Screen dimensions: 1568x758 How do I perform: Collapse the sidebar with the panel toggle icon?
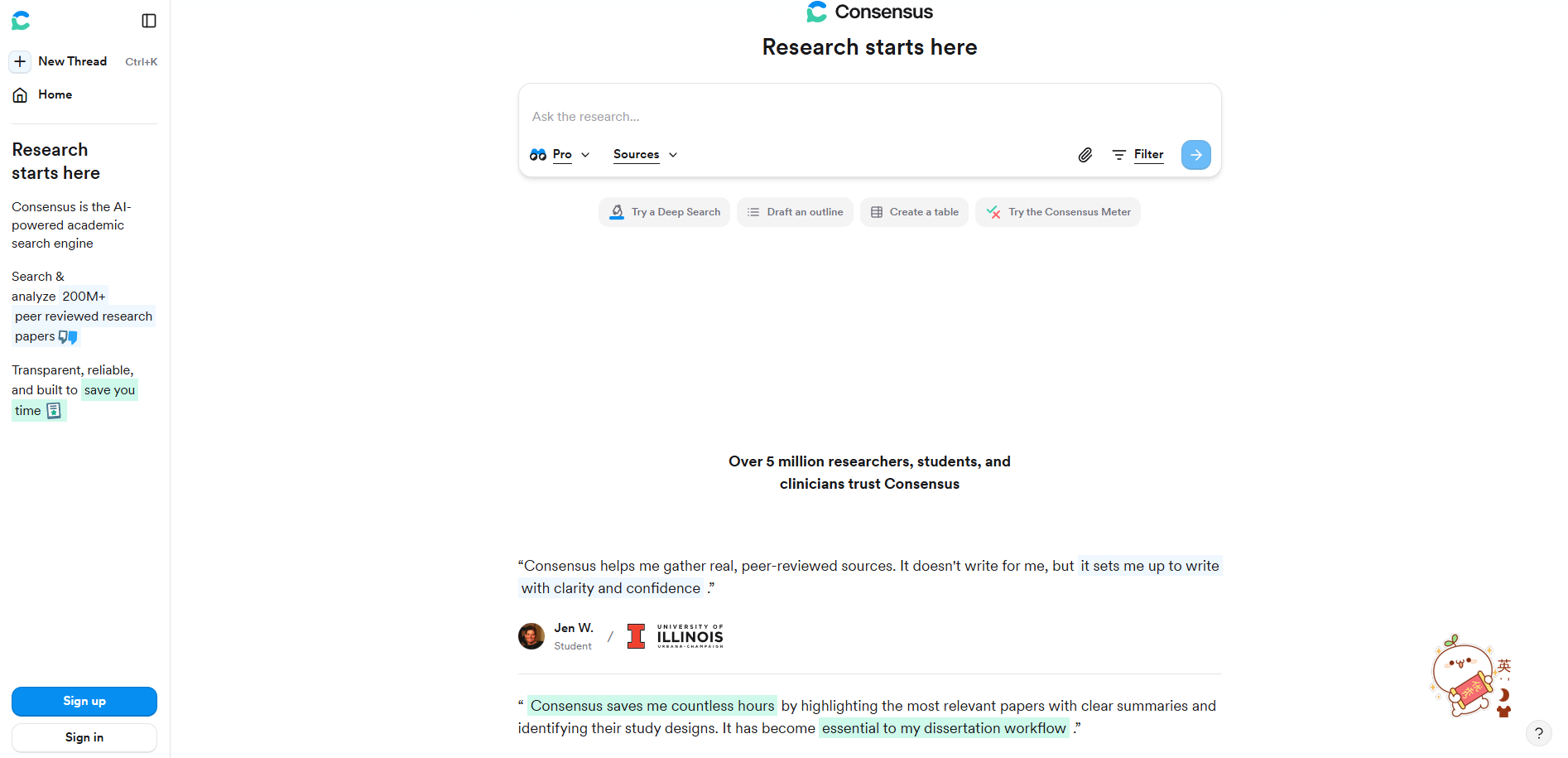149,21
